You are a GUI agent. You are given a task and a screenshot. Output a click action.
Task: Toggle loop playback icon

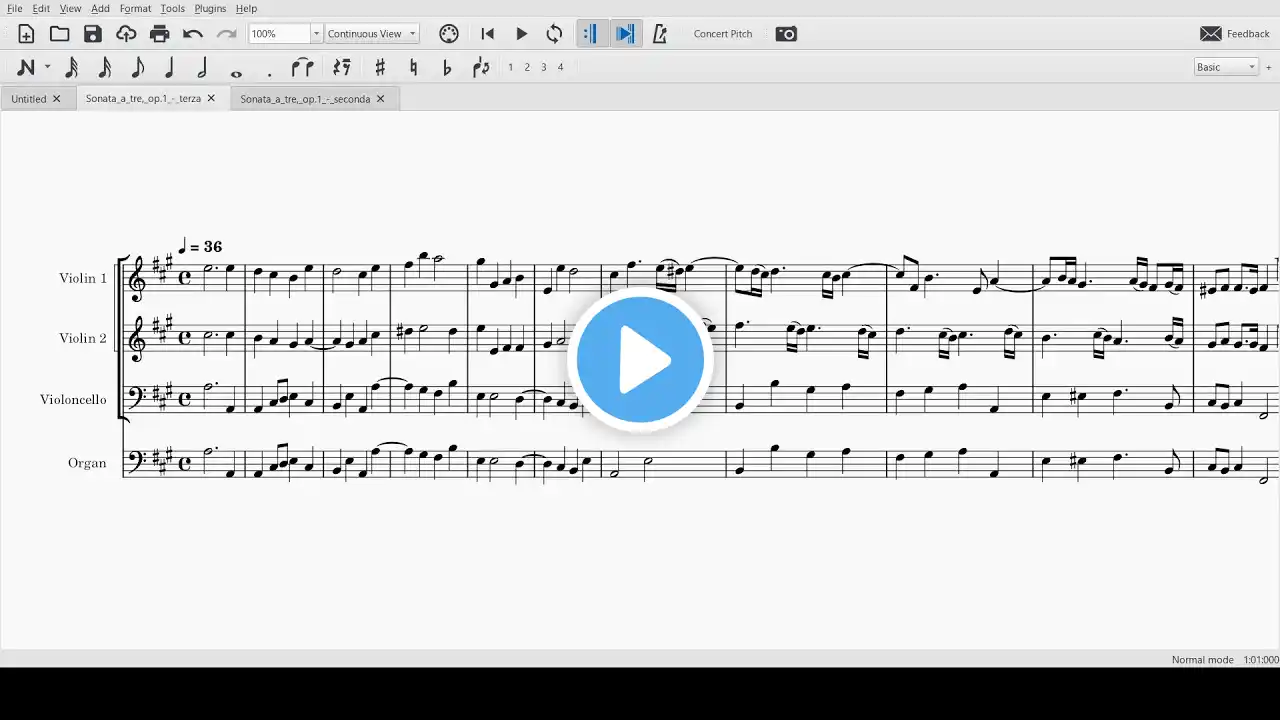[554, 34]
